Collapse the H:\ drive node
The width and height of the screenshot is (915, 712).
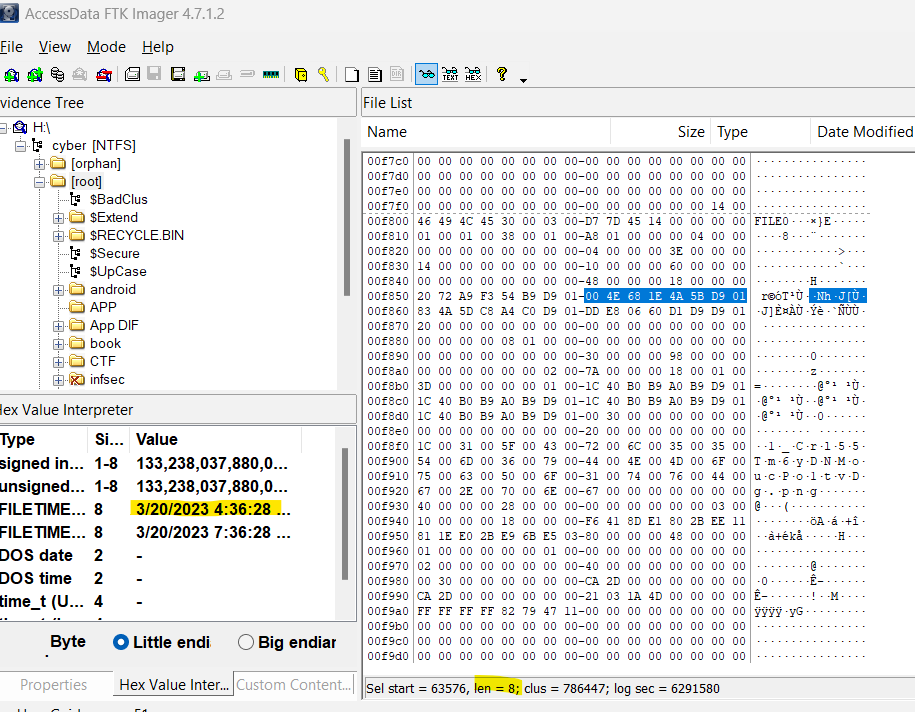point(4,128)
